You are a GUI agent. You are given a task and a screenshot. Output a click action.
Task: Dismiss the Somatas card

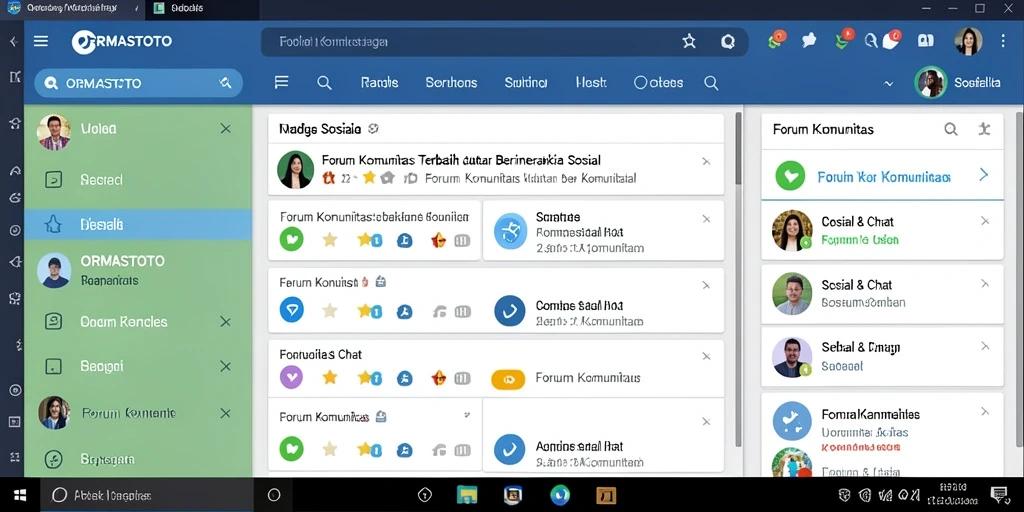tap(706, 219)
